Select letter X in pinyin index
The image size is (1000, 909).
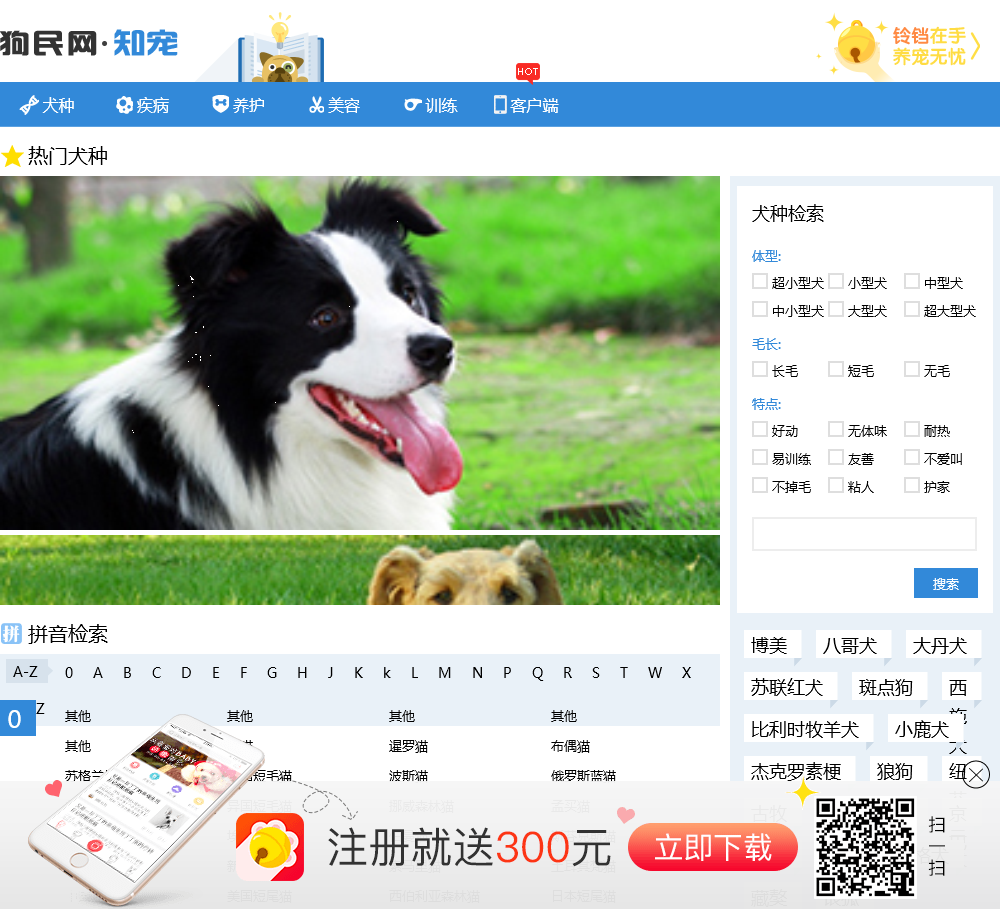[x=686, y=673]
